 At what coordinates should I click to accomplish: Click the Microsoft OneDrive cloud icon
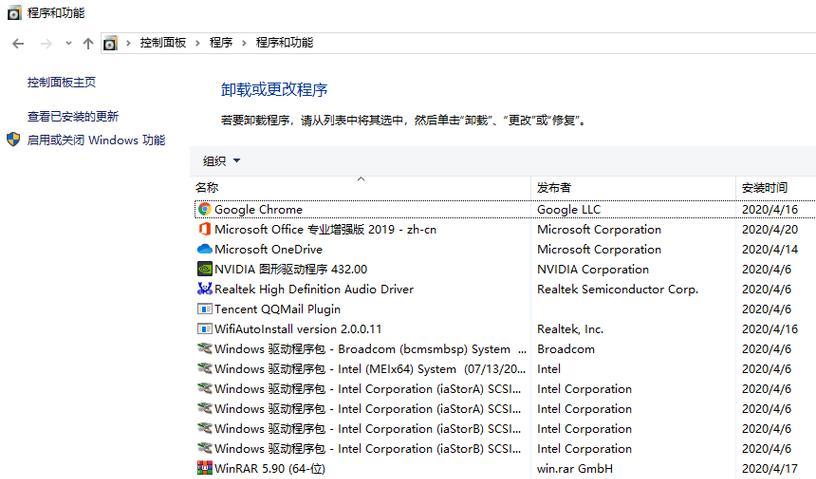205,249
